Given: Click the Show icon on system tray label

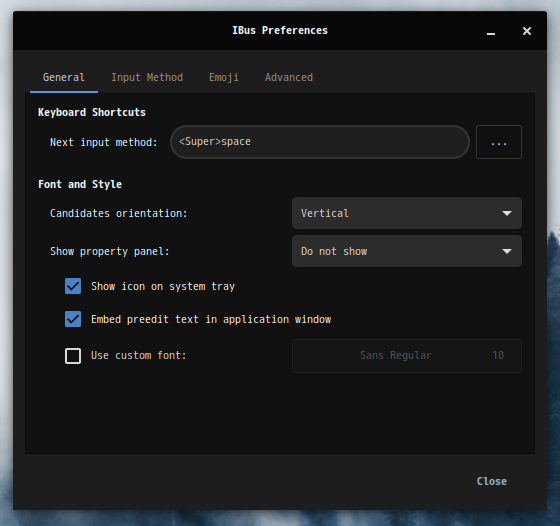Looking at the screenshot, I should coord(163,286).
